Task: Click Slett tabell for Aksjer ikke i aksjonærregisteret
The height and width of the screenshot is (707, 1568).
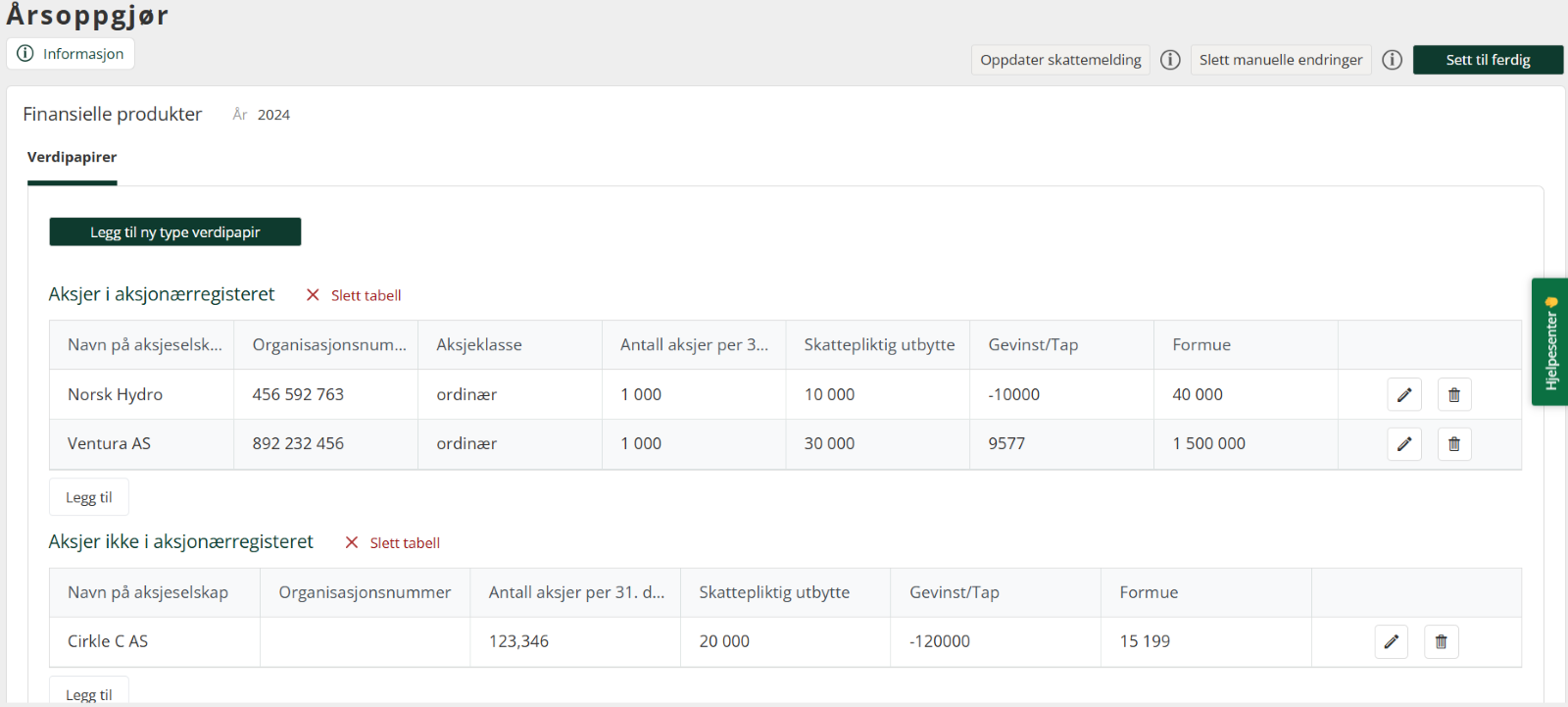Action: tap(393, 543)
